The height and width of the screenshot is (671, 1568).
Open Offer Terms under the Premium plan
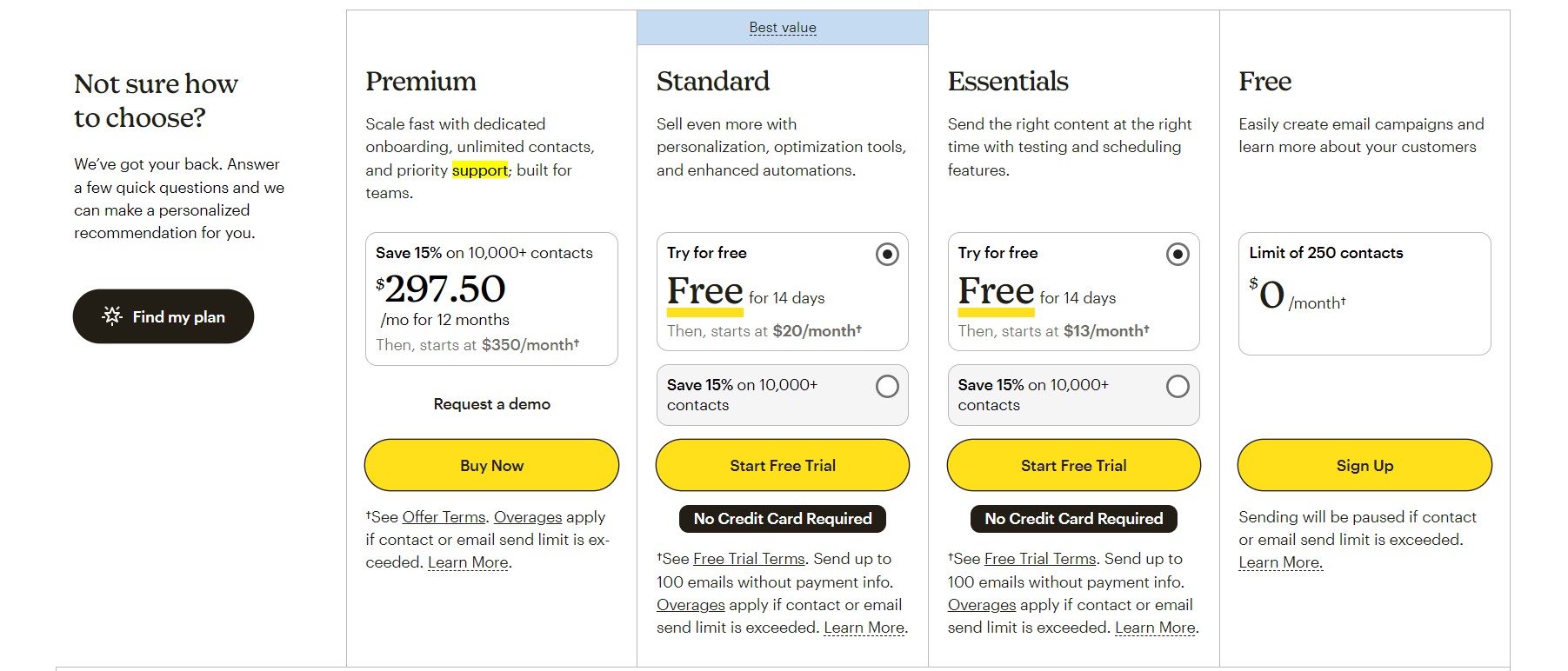[x=444, y=516]
